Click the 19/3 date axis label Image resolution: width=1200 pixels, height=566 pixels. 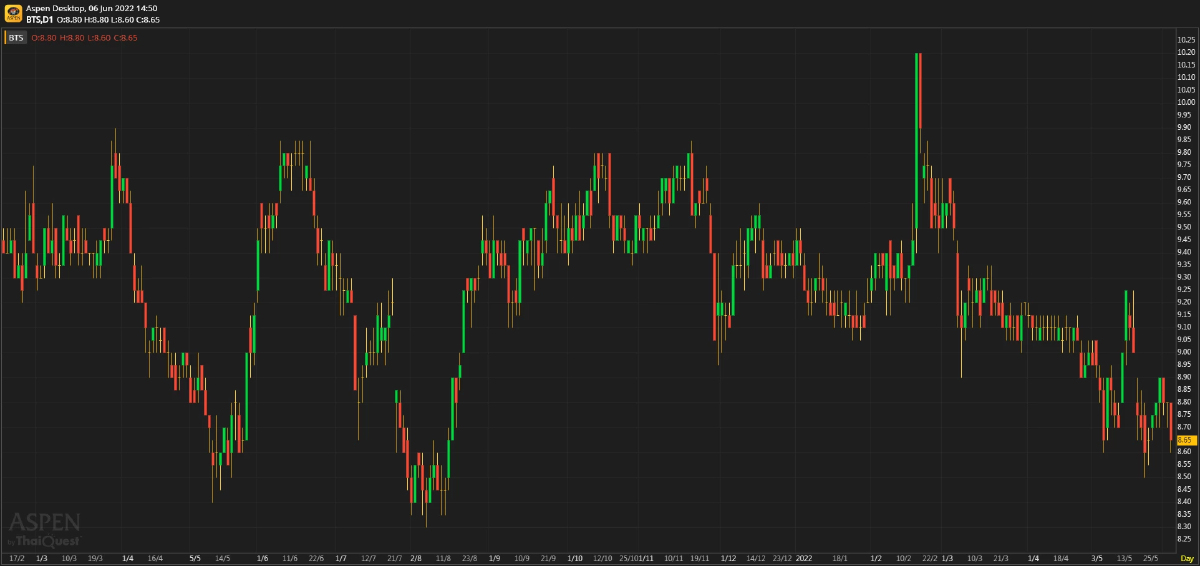pyautogui.click(x=96, y=557)
